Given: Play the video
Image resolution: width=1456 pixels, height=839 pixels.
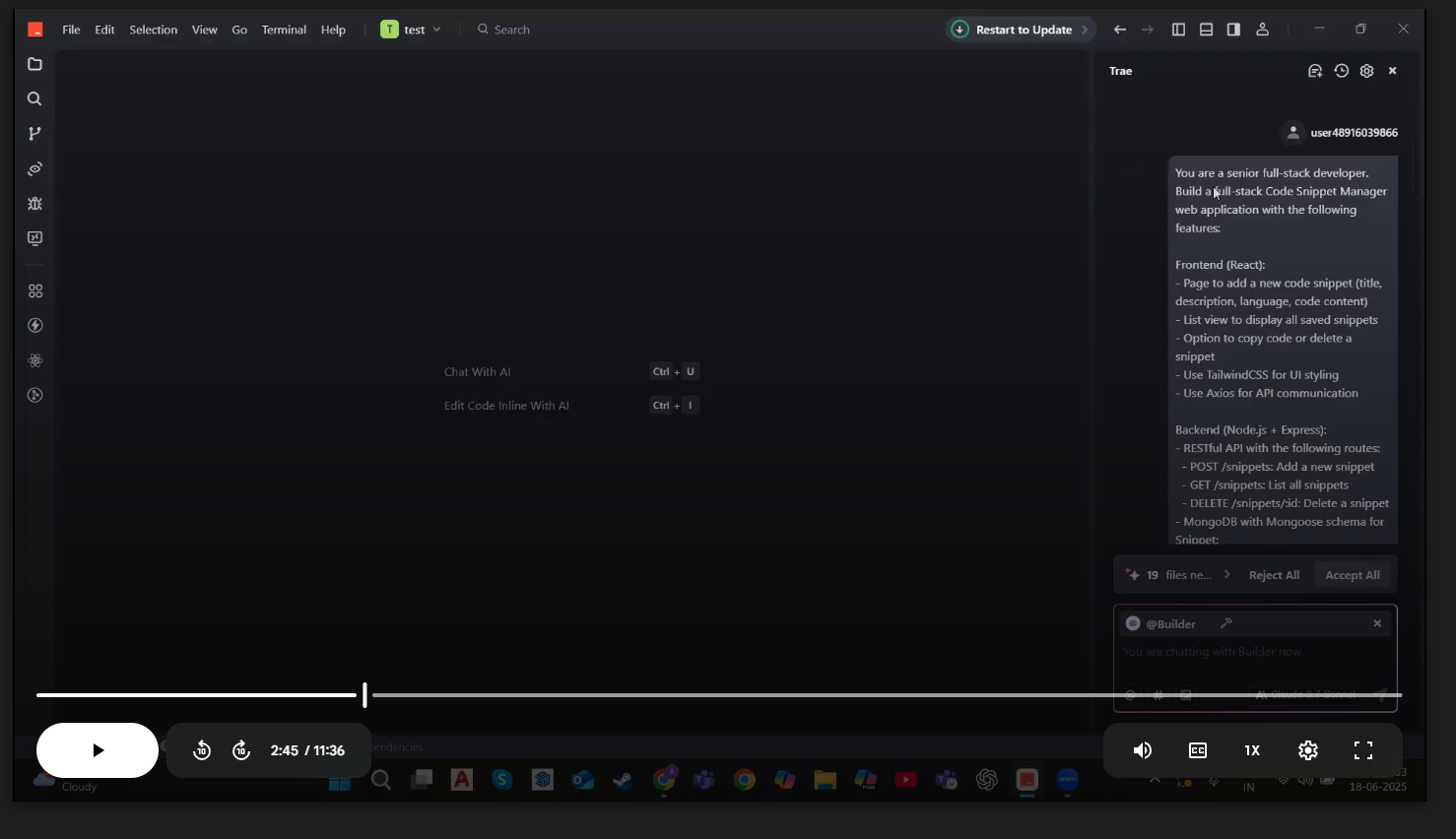Looking at the screenshot, I should [x=98, y=750].
